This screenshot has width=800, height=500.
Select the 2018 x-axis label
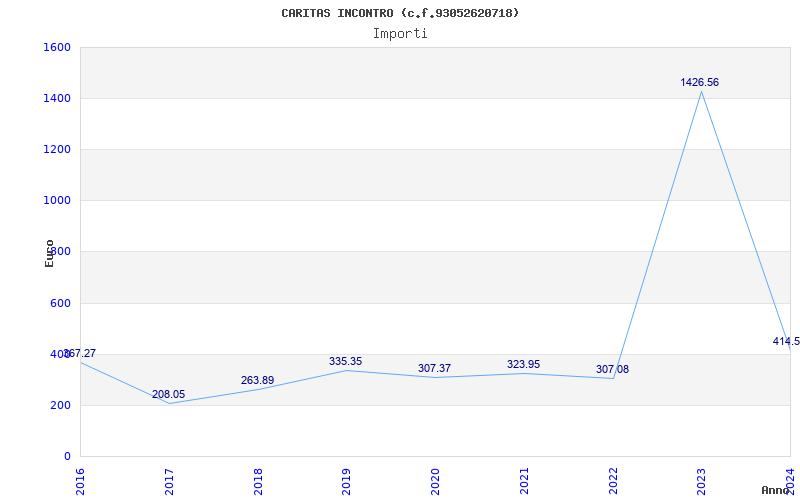click(258, 481)
